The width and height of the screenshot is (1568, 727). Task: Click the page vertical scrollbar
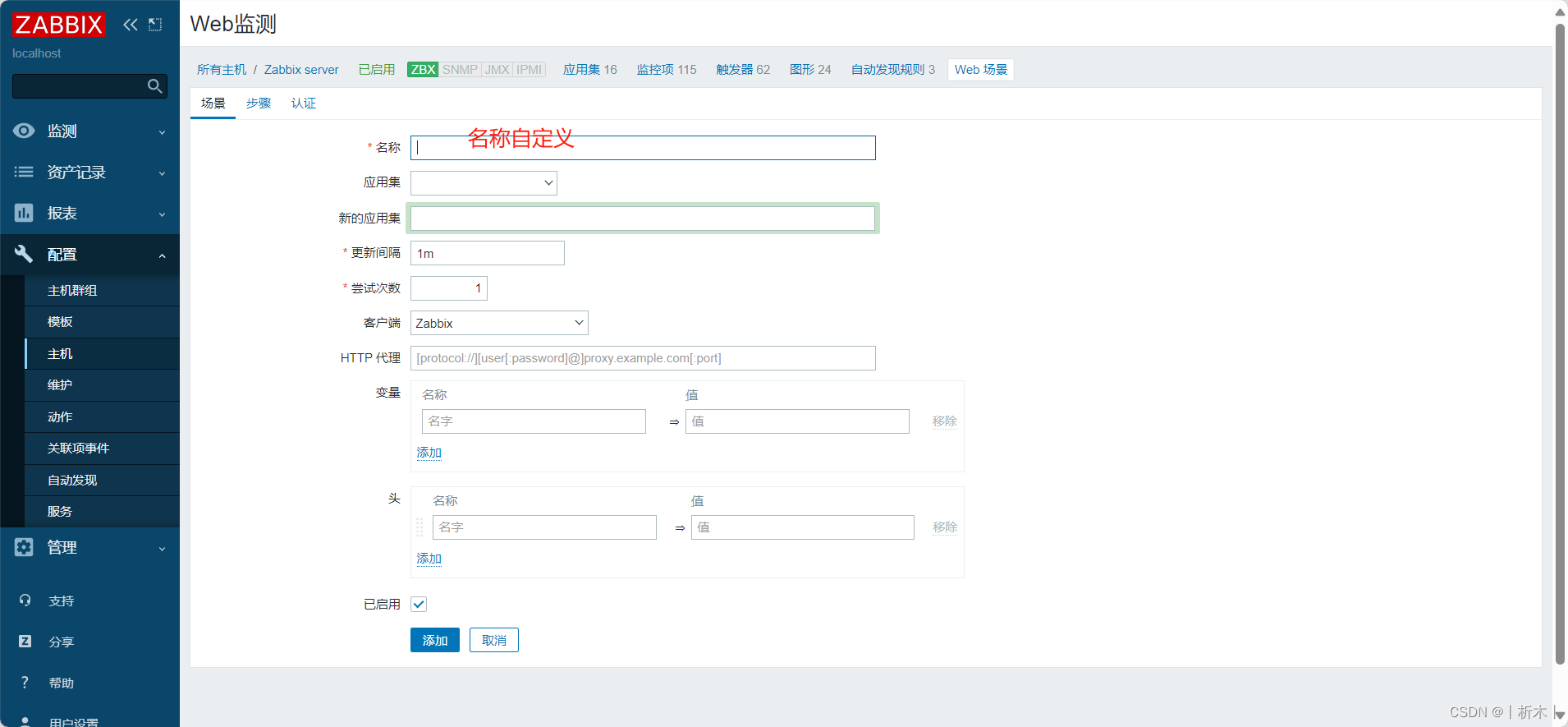pos(1560,345)
